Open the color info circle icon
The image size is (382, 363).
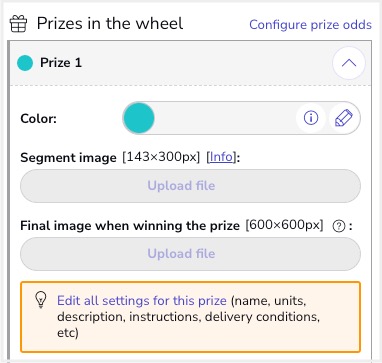pos(311,118)
